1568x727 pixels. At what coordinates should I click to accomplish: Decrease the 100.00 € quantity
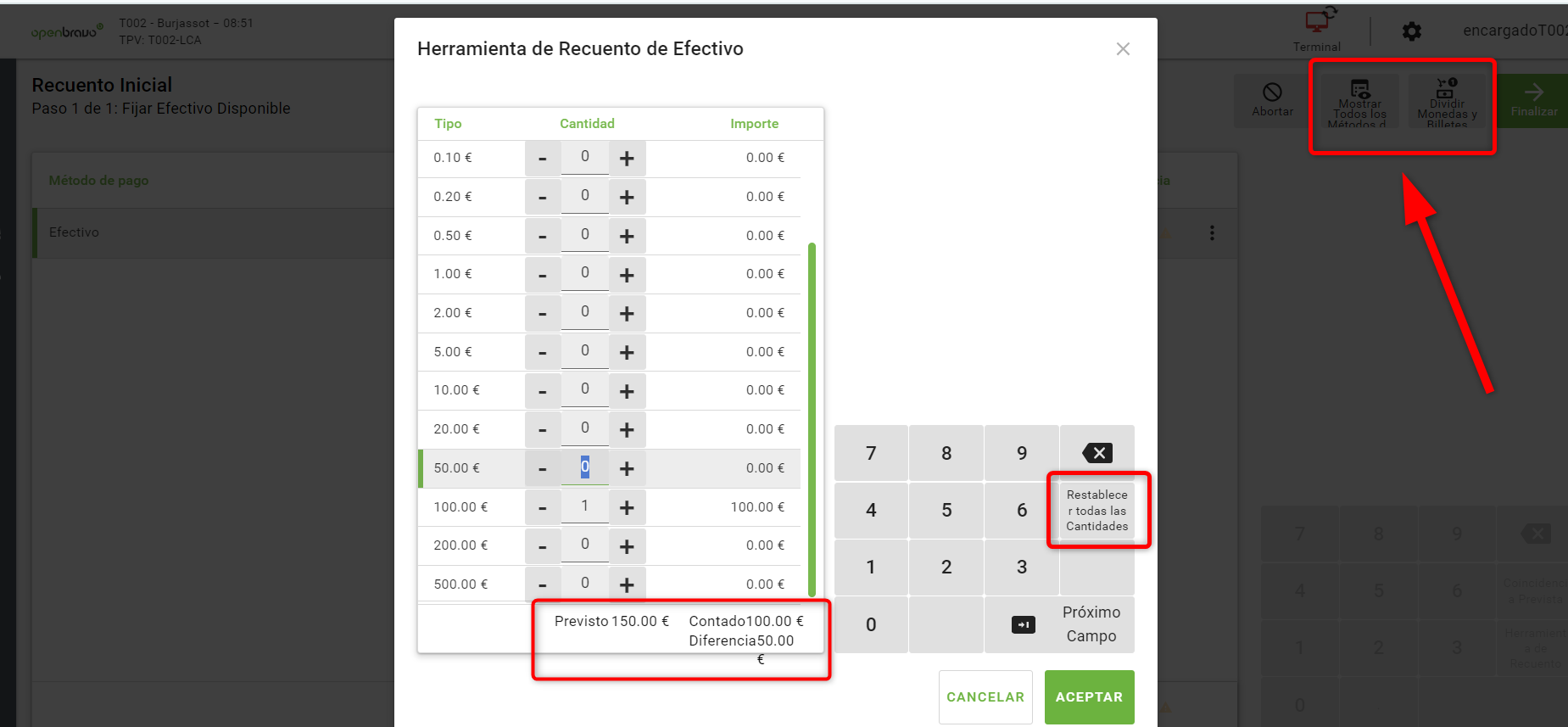[543, 508]
